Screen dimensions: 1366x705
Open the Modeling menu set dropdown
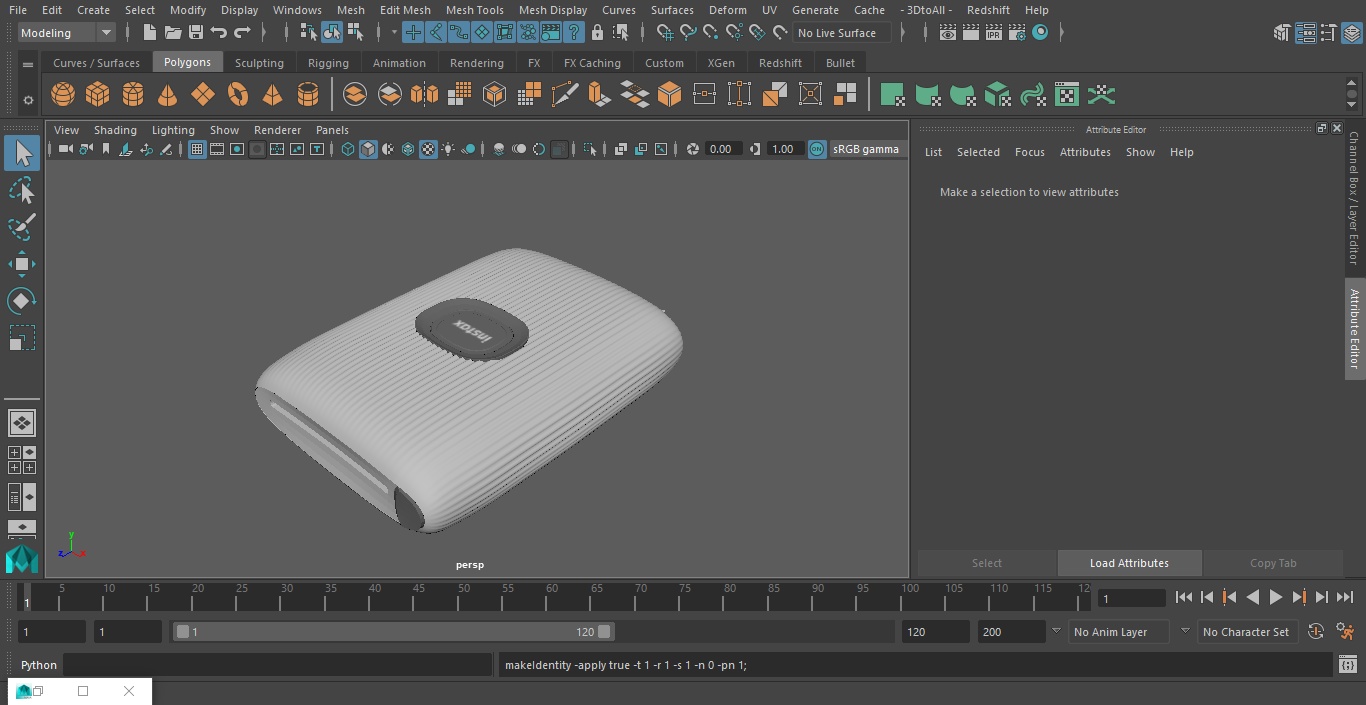point(67,33)
